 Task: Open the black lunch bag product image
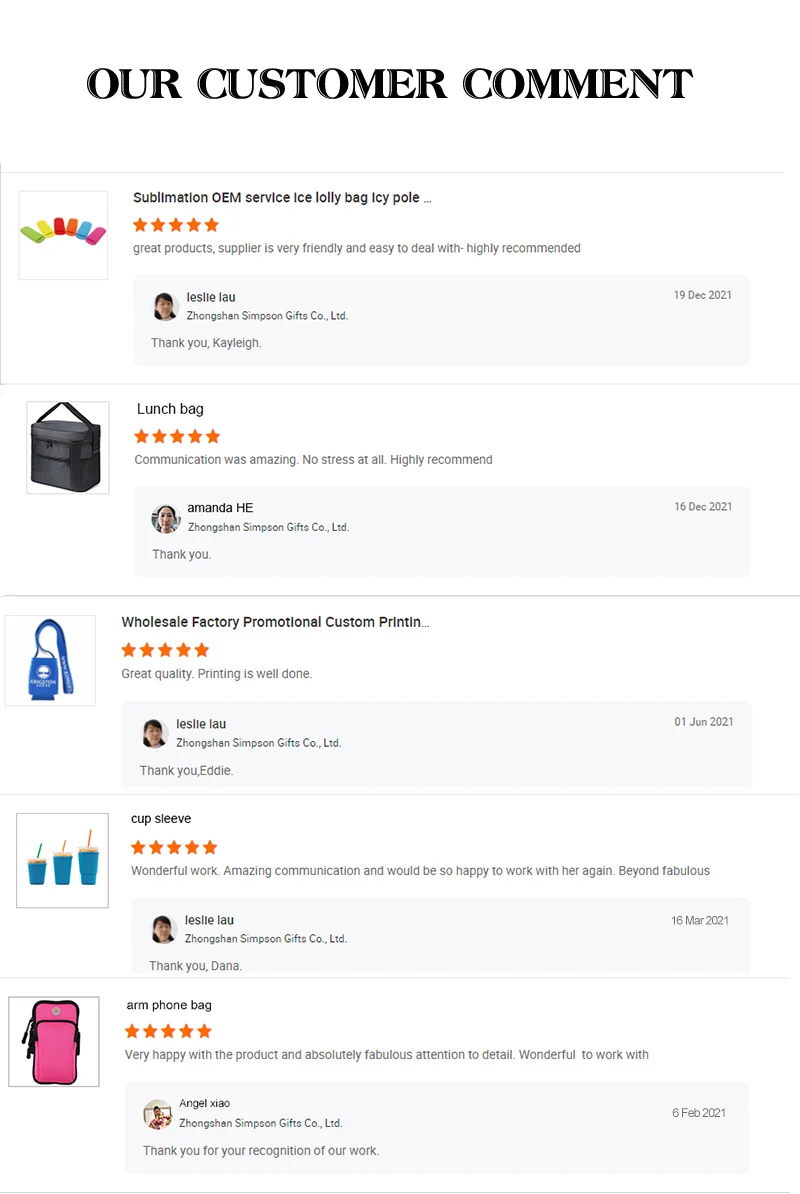pos(68,447)
